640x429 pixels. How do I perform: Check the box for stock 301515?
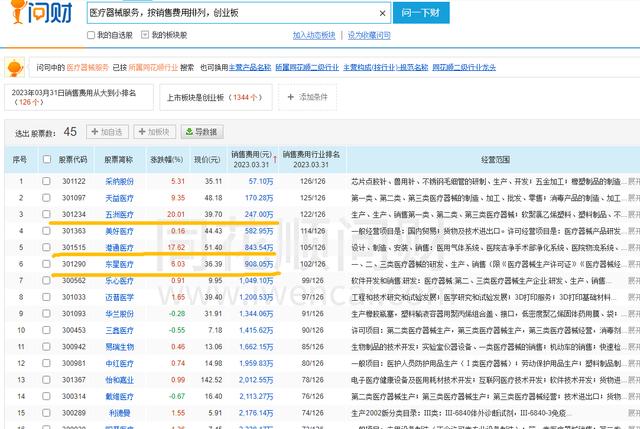click(x=46, y=247)
